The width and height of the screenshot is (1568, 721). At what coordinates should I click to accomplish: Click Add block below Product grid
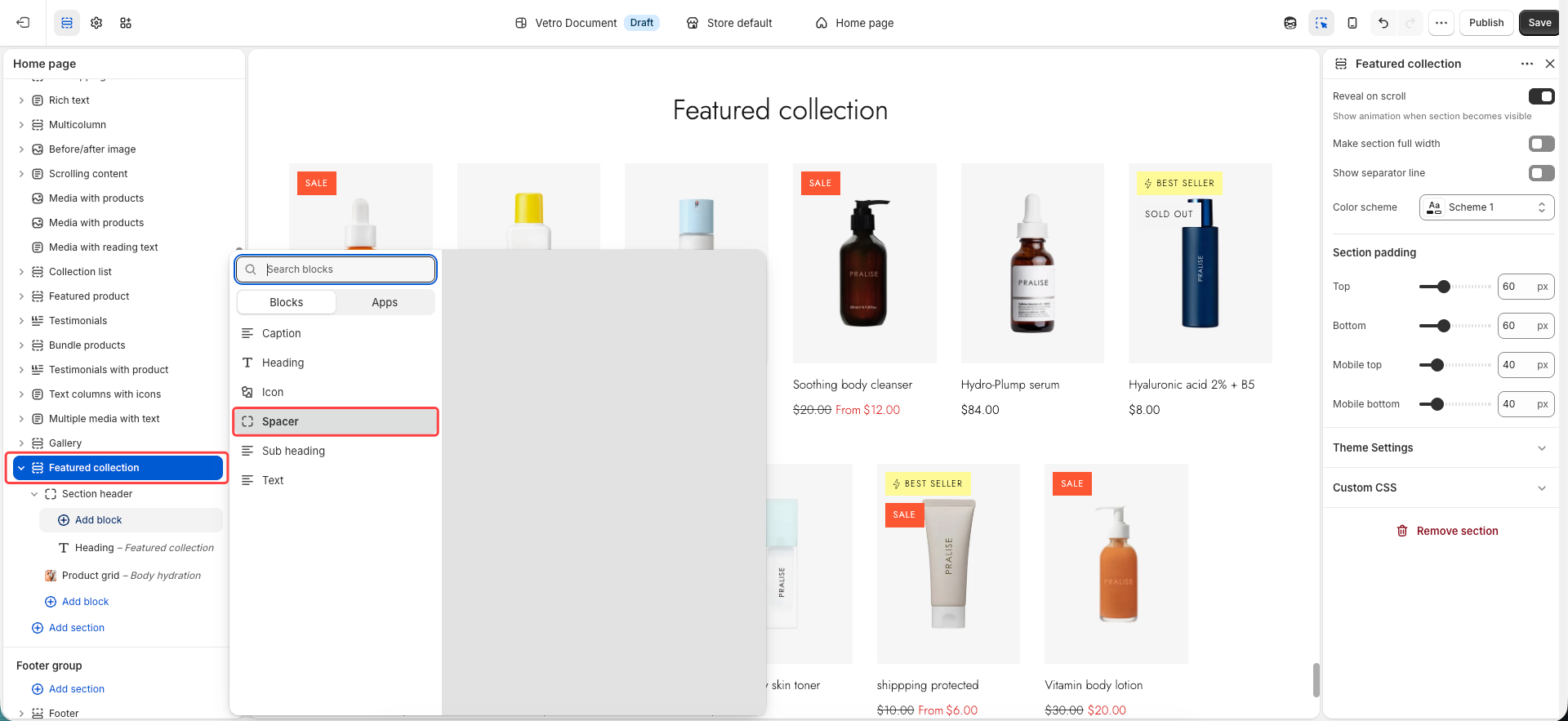77,602
